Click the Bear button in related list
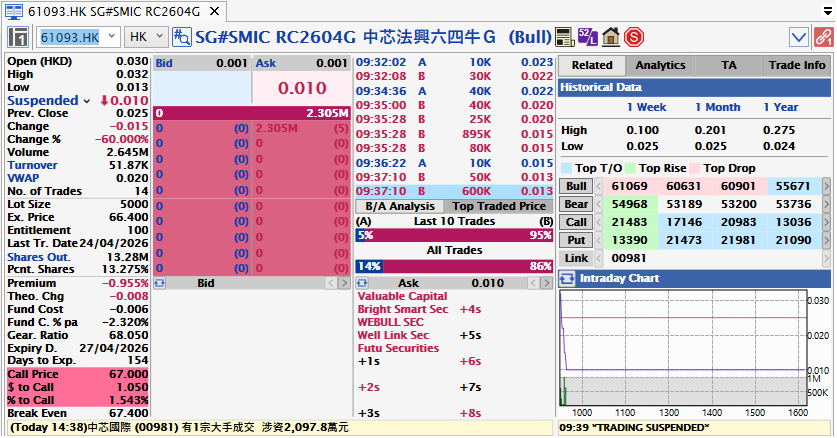The height and width of the screenshot is (438, 837). [x=576, y=204]
